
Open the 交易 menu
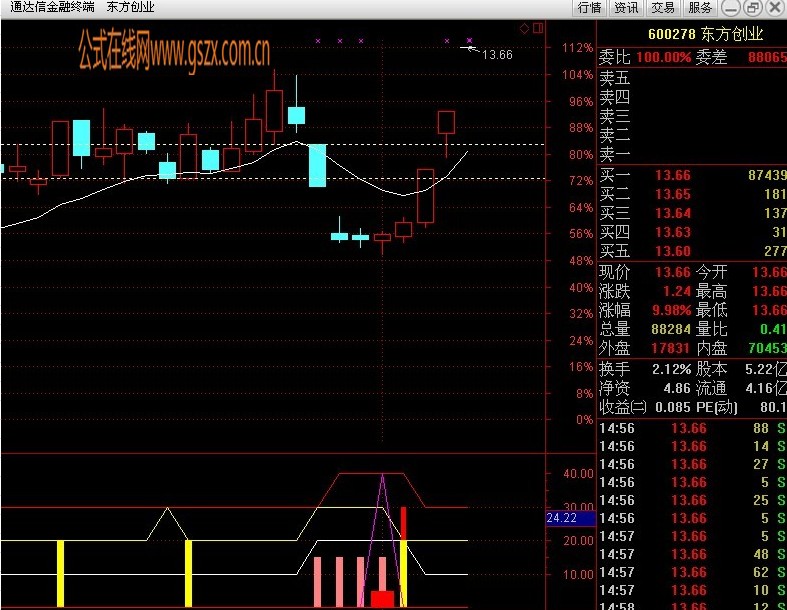[x=663, y=8]
